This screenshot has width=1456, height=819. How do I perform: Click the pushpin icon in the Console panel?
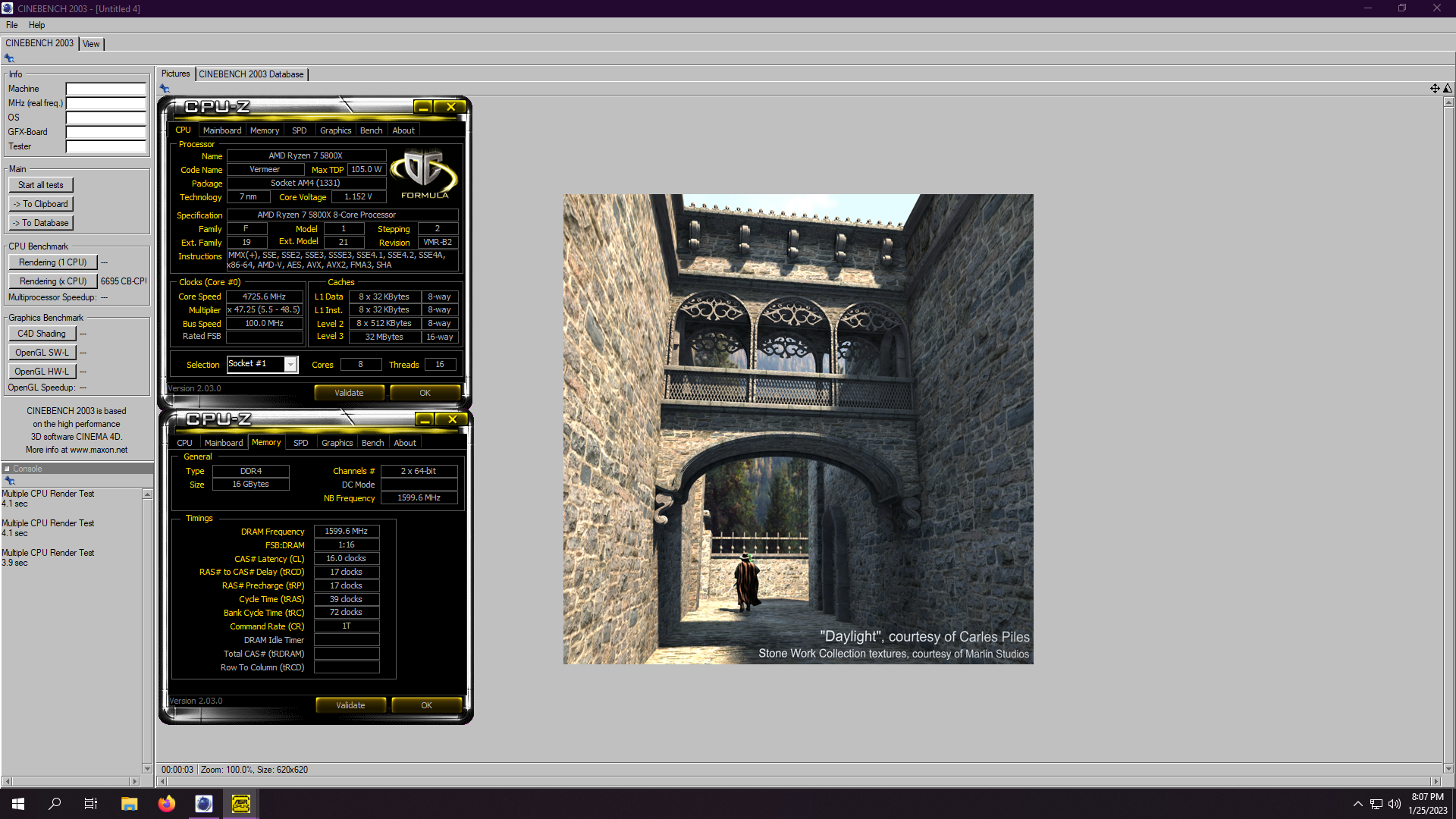(10, 481)
